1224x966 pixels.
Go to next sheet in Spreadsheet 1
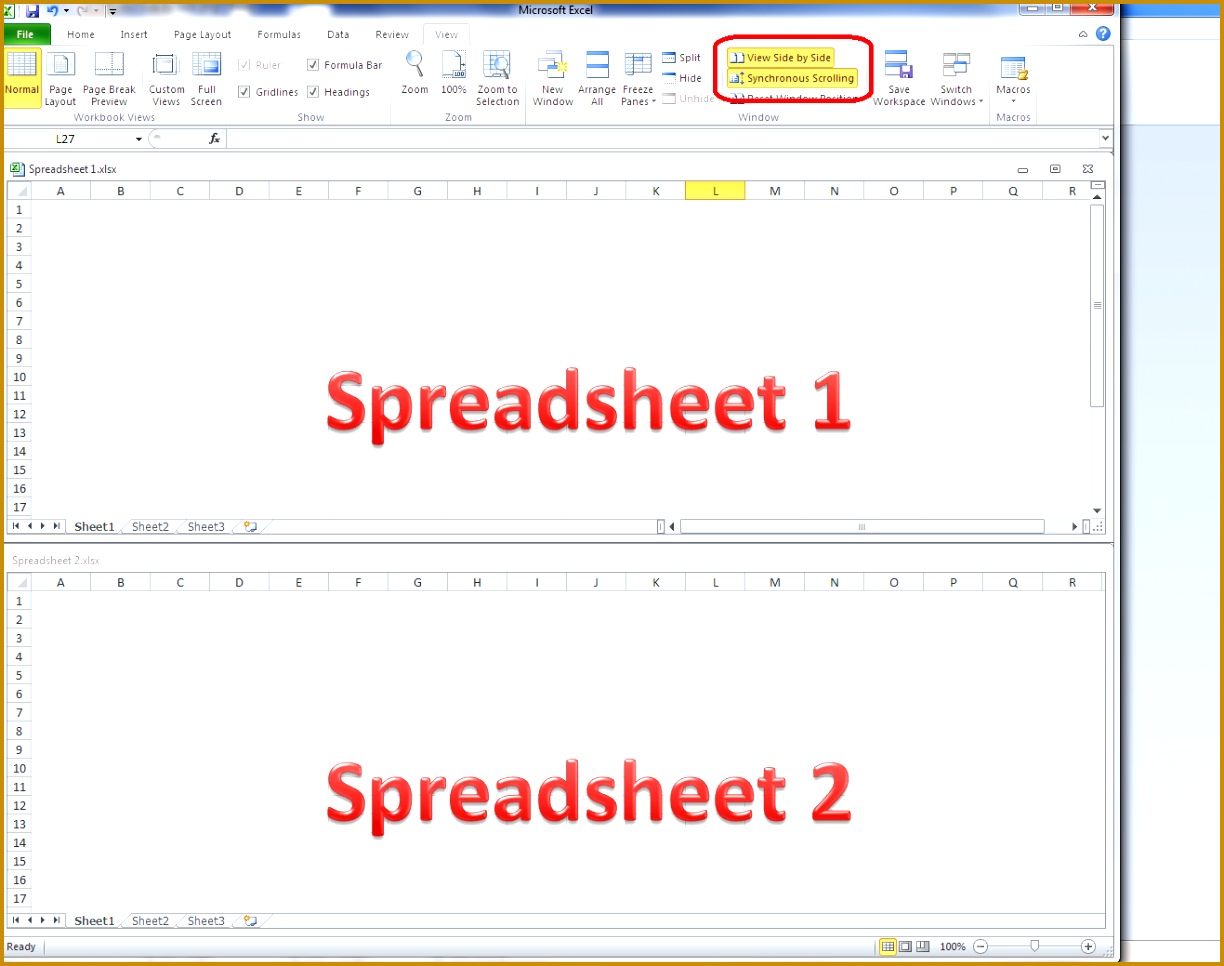pyautogui.click(x=43, y=526)
